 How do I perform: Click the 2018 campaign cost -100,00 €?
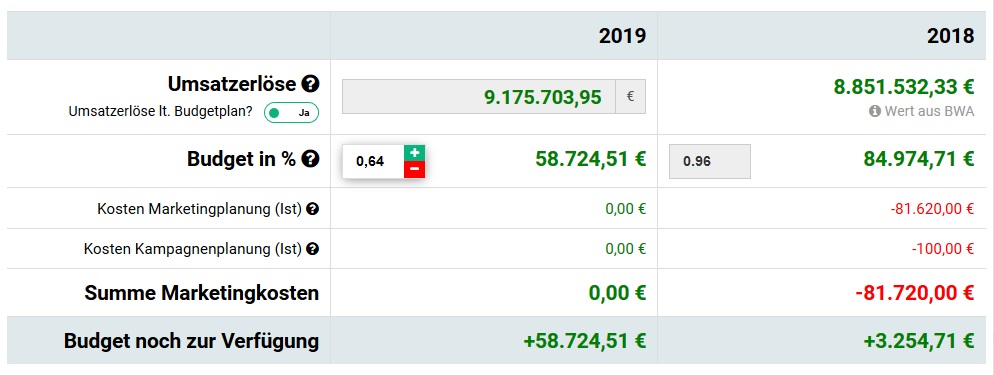click(x=943, y=249)
